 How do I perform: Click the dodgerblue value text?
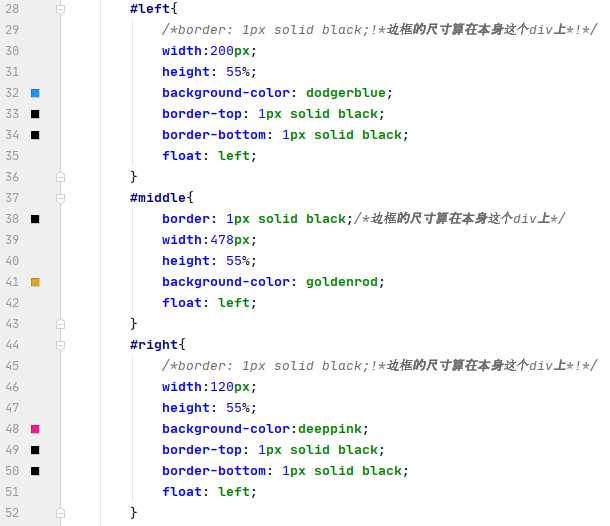coord(346,93)
